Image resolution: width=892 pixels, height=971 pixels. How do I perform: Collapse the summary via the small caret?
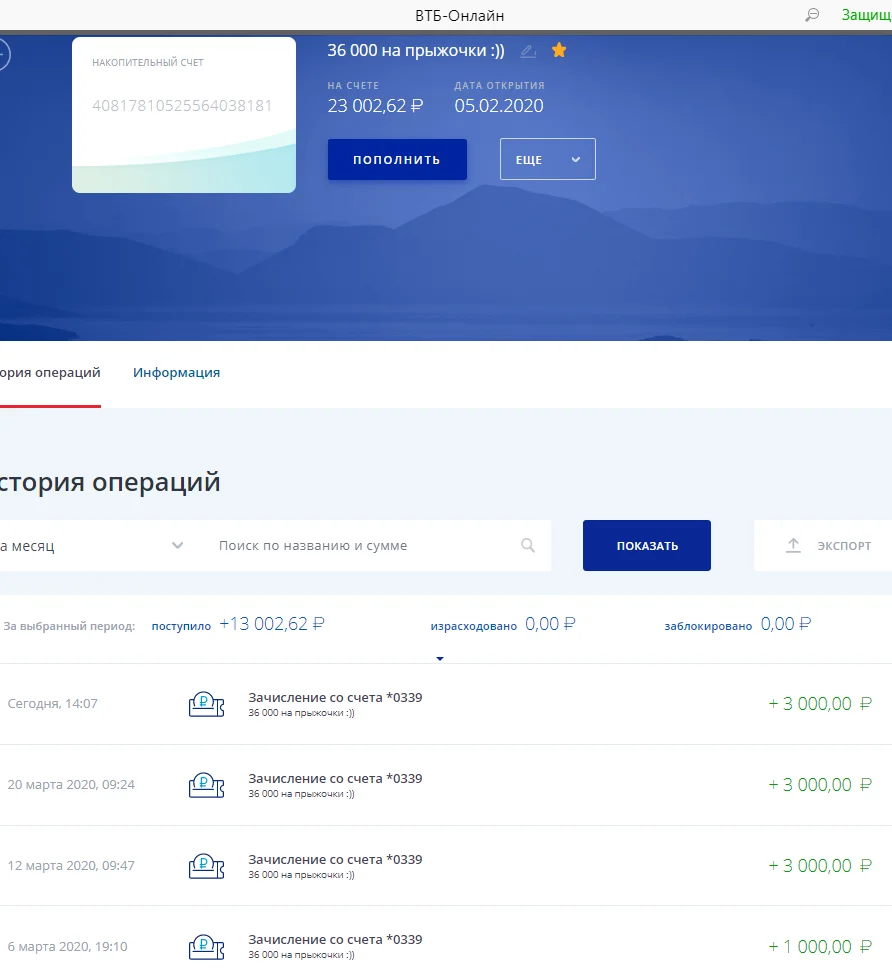pos(440,658)
